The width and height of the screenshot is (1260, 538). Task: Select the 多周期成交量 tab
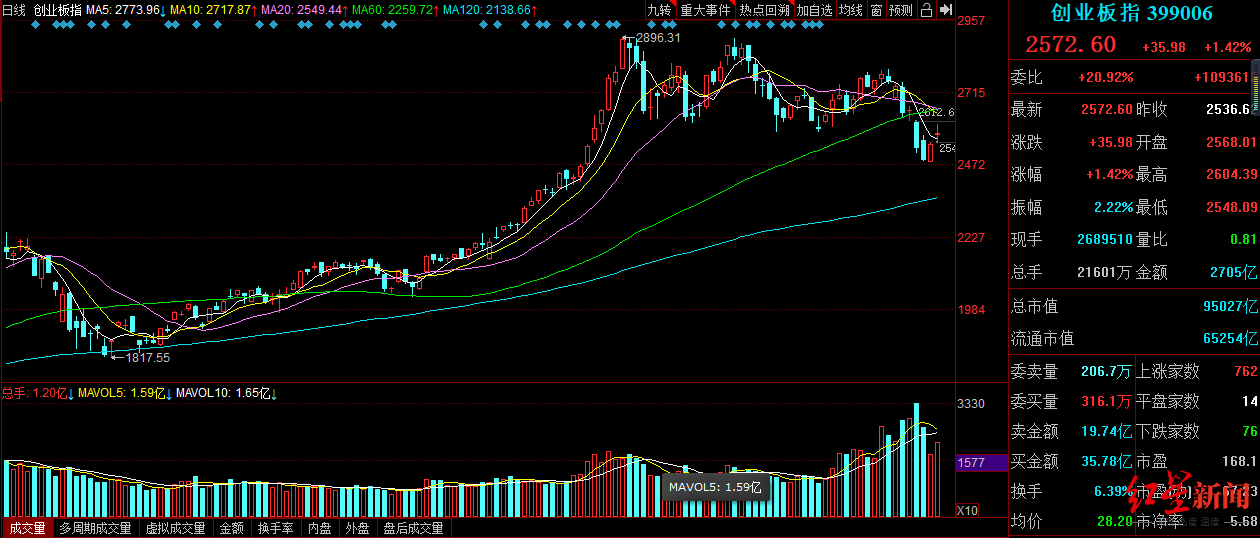(x=96, y=528)
